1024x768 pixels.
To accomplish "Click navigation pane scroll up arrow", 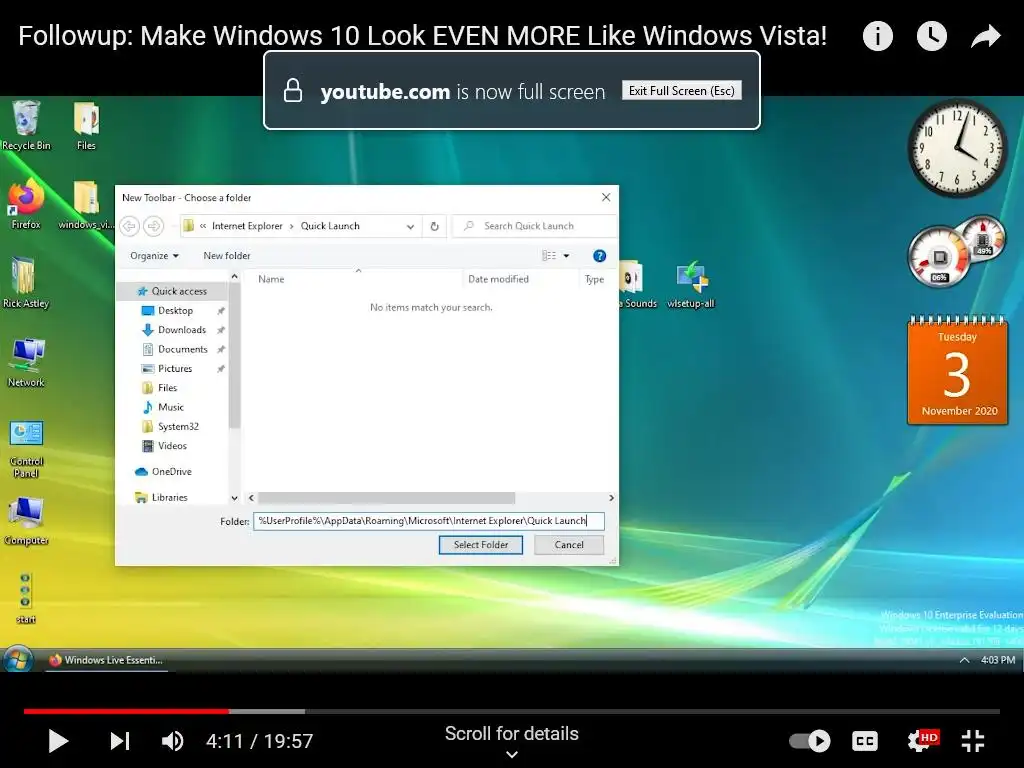I will 234,277.
